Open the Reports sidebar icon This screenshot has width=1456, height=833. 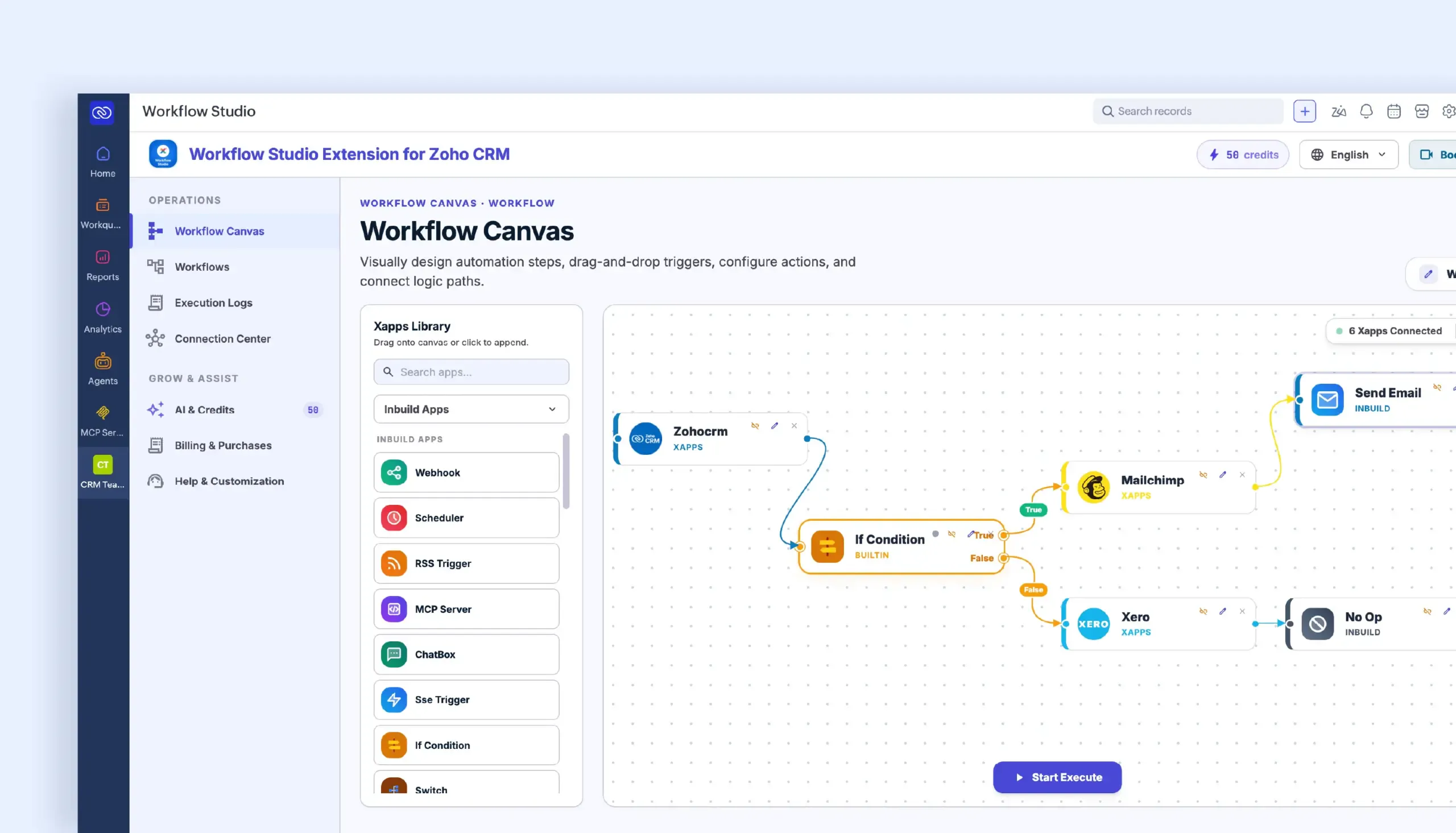[x=102, y=266]
